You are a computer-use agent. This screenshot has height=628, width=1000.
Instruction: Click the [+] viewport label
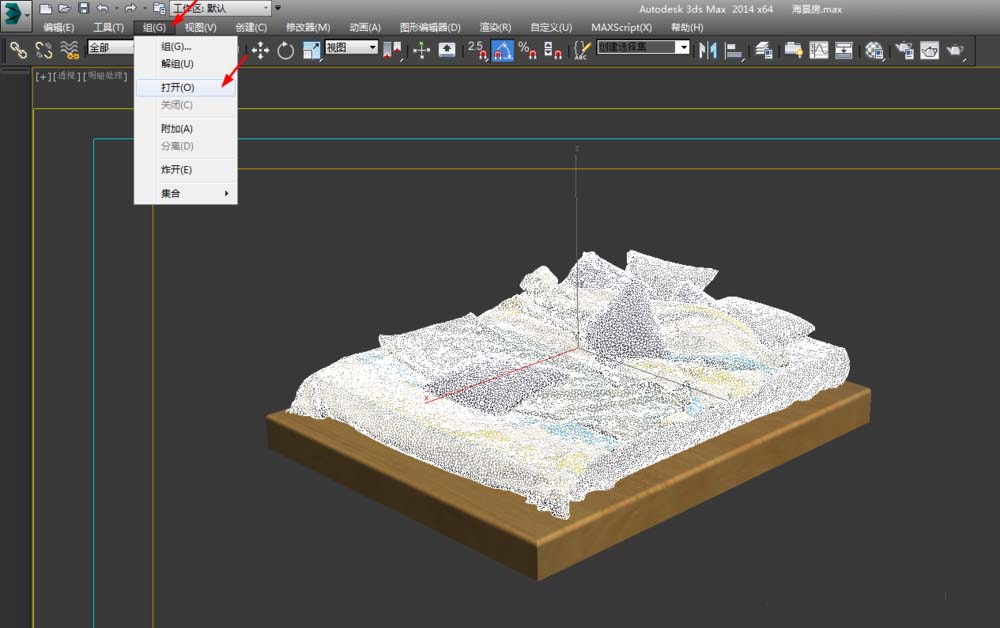point(43,76)
